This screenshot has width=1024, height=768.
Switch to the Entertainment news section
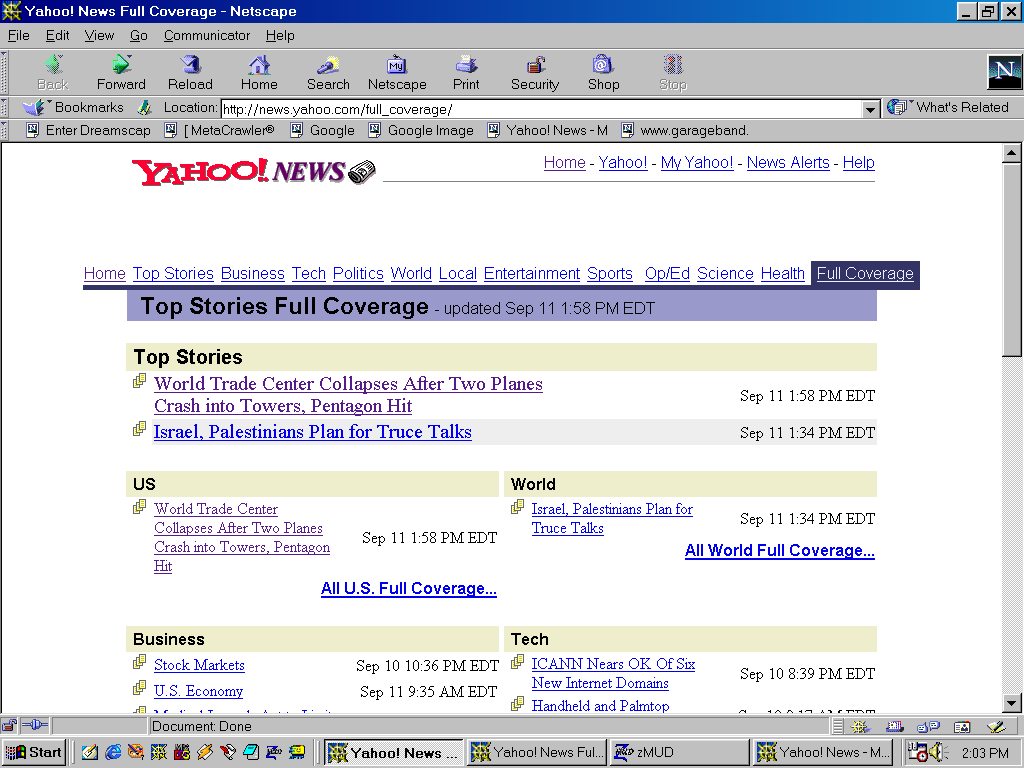[532, 273]
